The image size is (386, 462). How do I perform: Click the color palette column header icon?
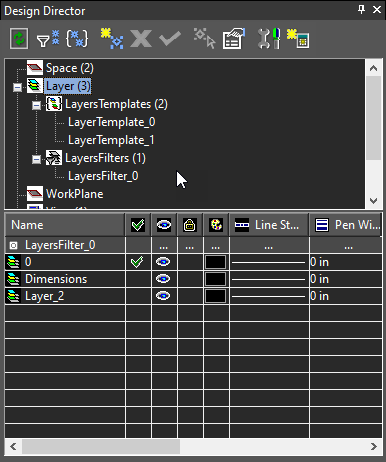[x=216, y=225]
